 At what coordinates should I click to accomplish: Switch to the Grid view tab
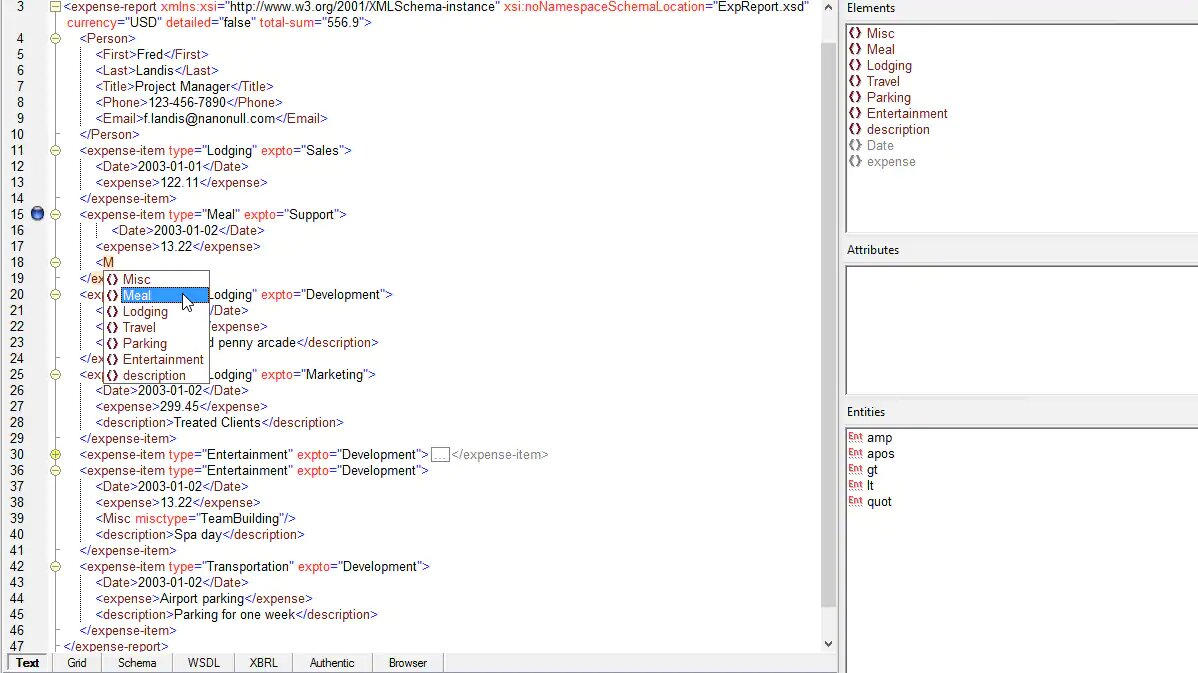[x=77, y=662]
